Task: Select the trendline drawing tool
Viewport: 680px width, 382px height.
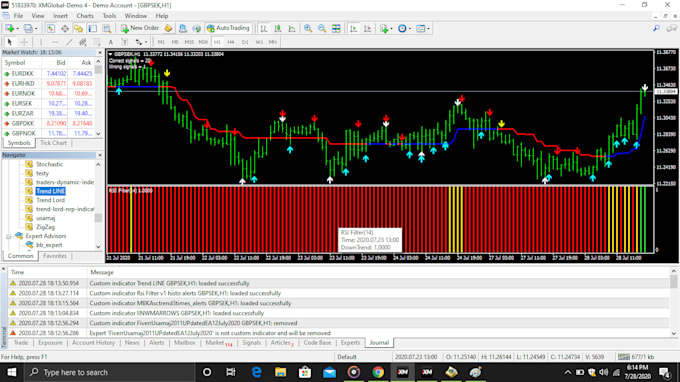Action: click(x=69, y=42)
